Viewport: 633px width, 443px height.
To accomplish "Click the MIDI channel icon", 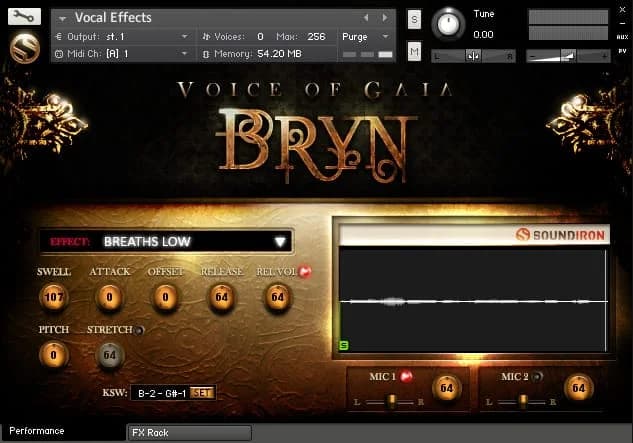I will pyautogui.click(x=59, y=54).
